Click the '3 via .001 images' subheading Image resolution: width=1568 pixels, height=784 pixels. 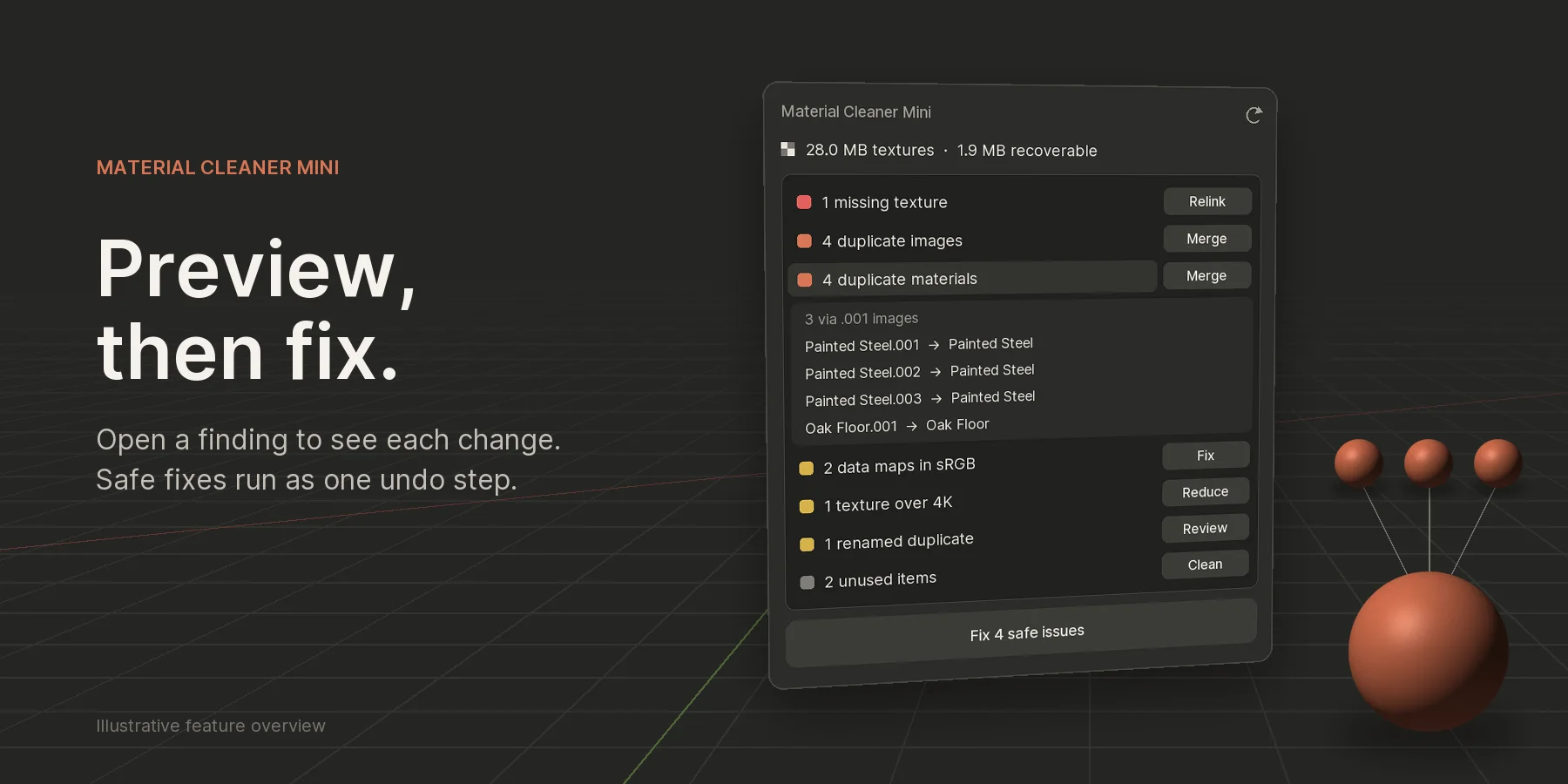(x=862, y=319)
